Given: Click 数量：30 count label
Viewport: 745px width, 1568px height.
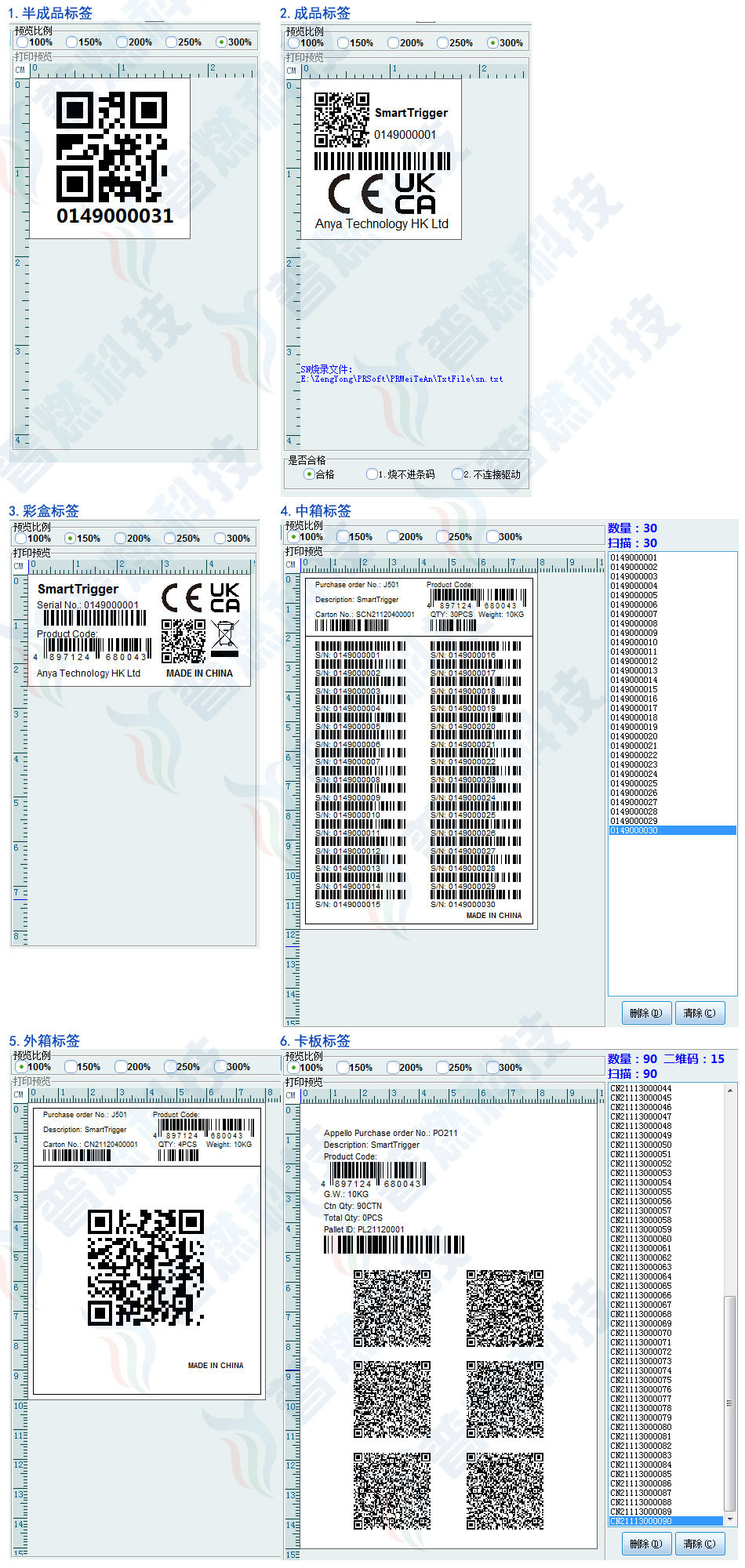Looking at the screenshot, I should coord(632,528).
